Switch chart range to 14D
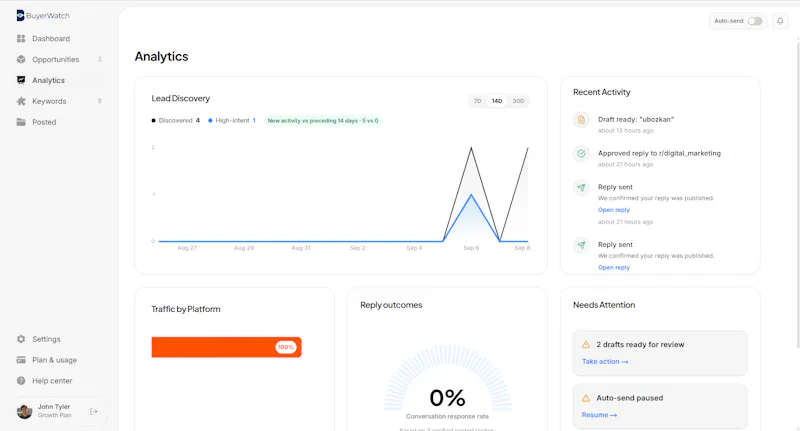The width and height of the screenshot is (800, 431). (x=497, y=101)
